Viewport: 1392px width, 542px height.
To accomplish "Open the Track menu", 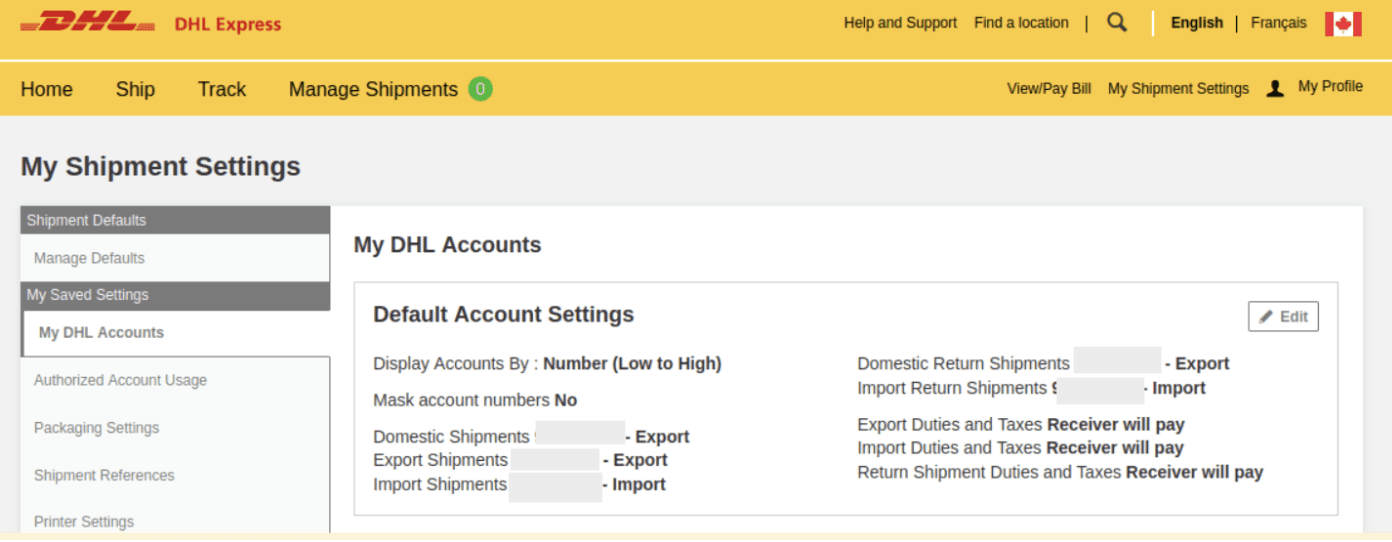I will point(222,89).
